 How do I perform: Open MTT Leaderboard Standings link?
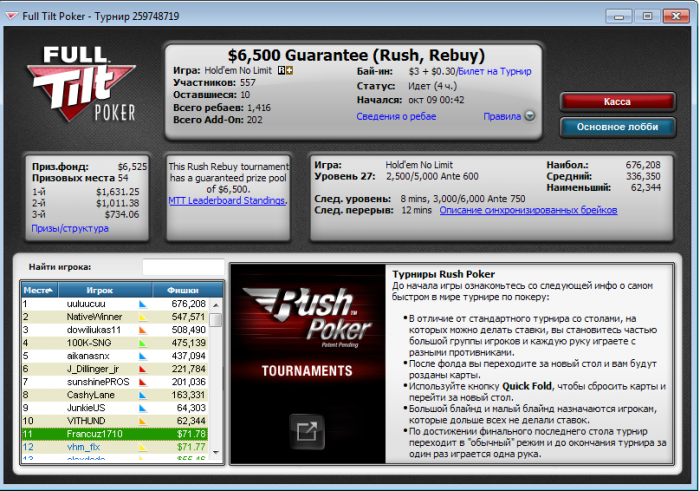point(226,201)
